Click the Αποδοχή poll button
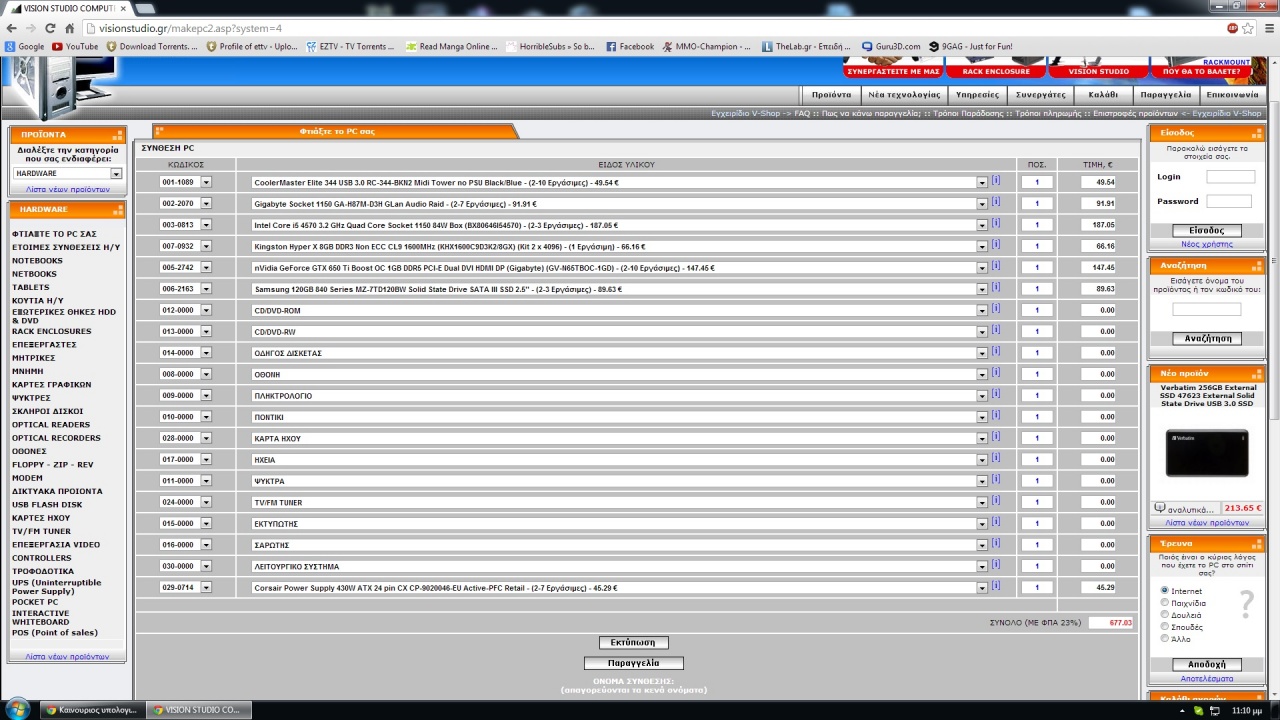Screen dimensions: 1280x720 coord(1206,664)
